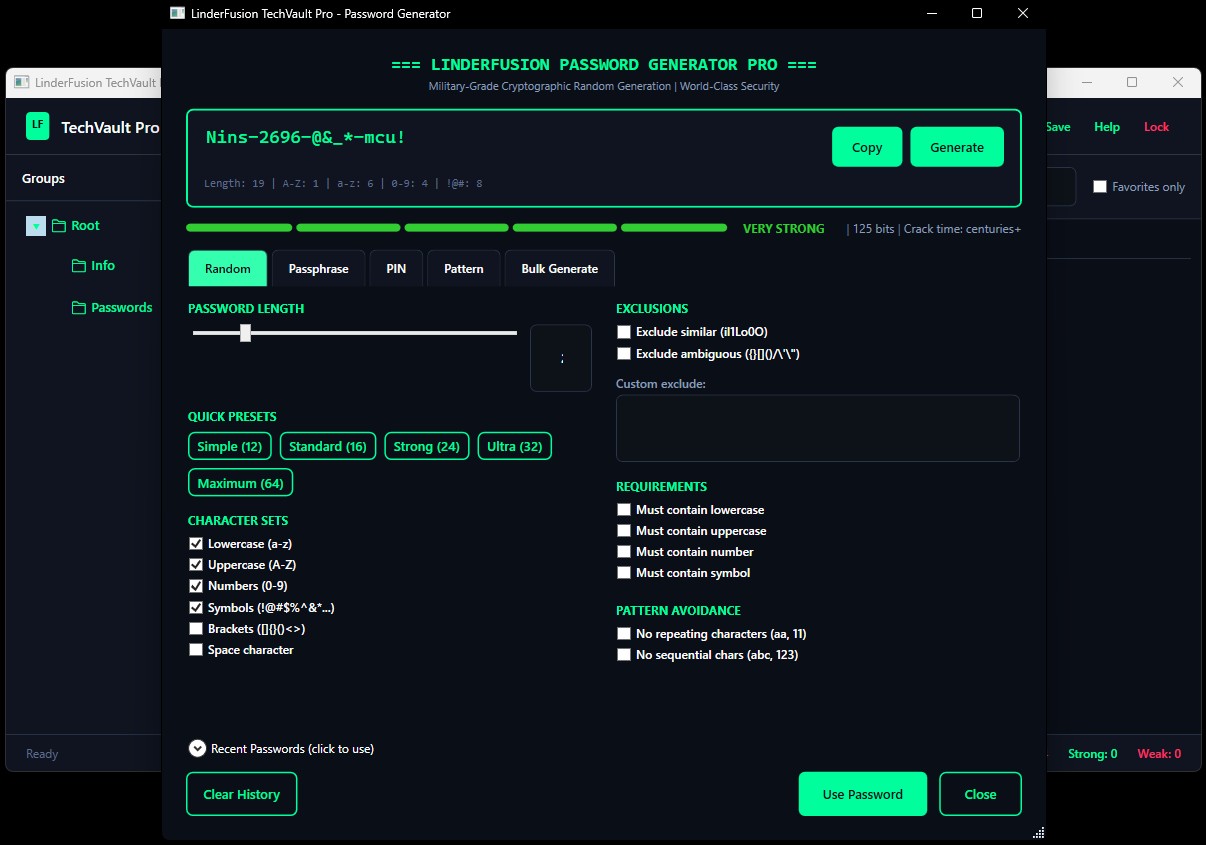Enable No sequential chars pattern avoidance
The image size is (1206, 845).
[x=623, y=654]
